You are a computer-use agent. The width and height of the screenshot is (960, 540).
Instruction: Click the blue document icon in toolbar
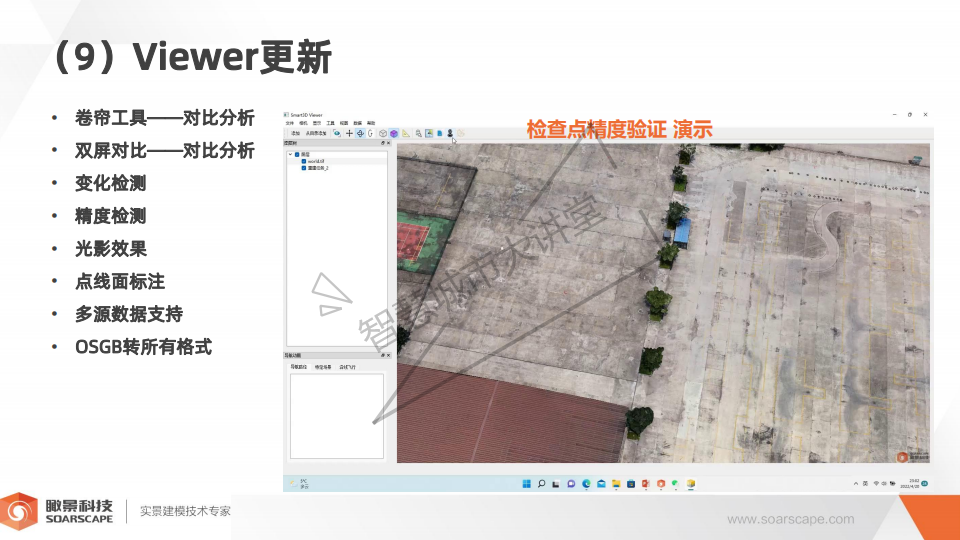(440, 133)
